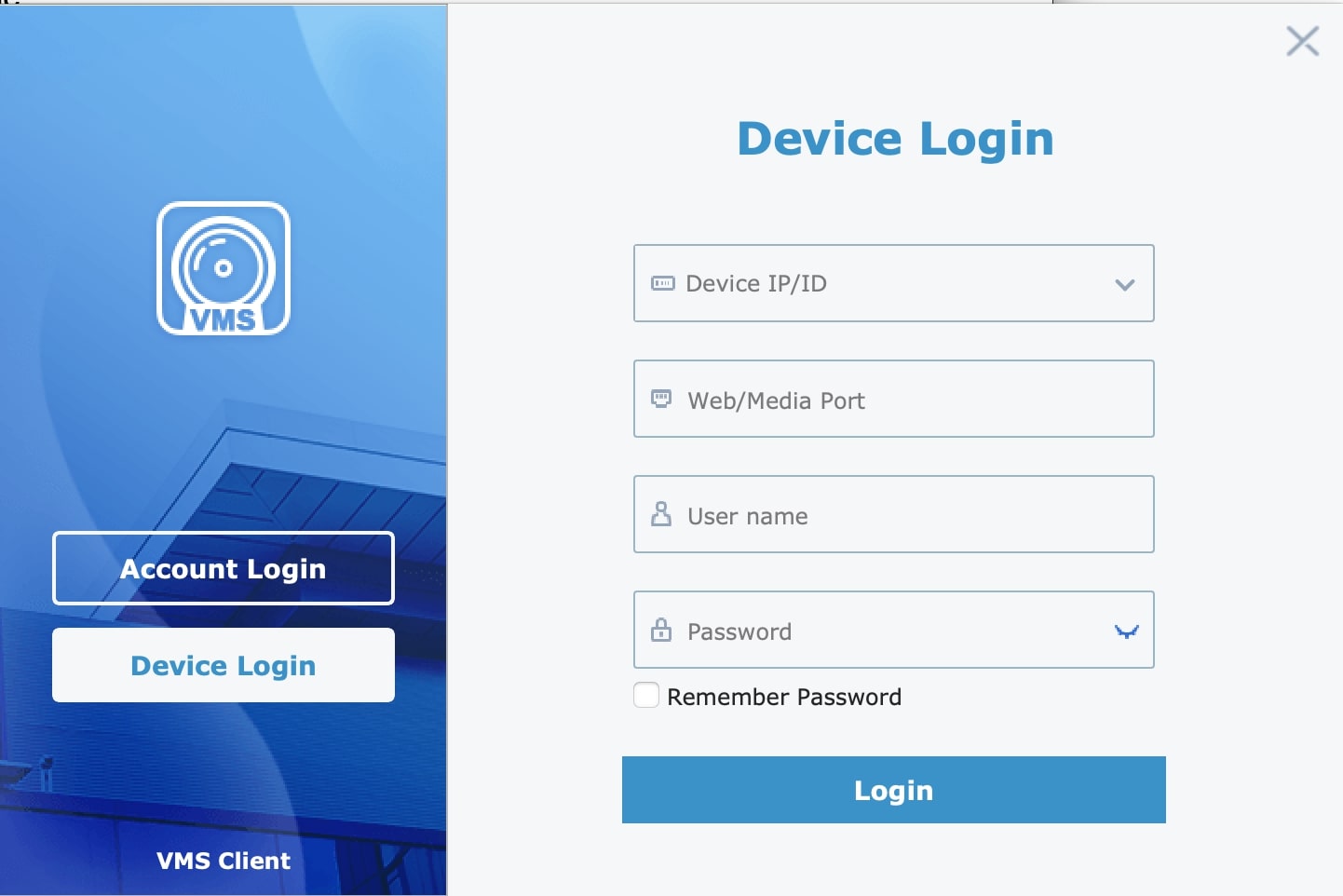The width and height of the screenshot is (1343, 896).
Task: Expand the Device IP/ID dropdown arrow
Action: tap(1125, 285)
